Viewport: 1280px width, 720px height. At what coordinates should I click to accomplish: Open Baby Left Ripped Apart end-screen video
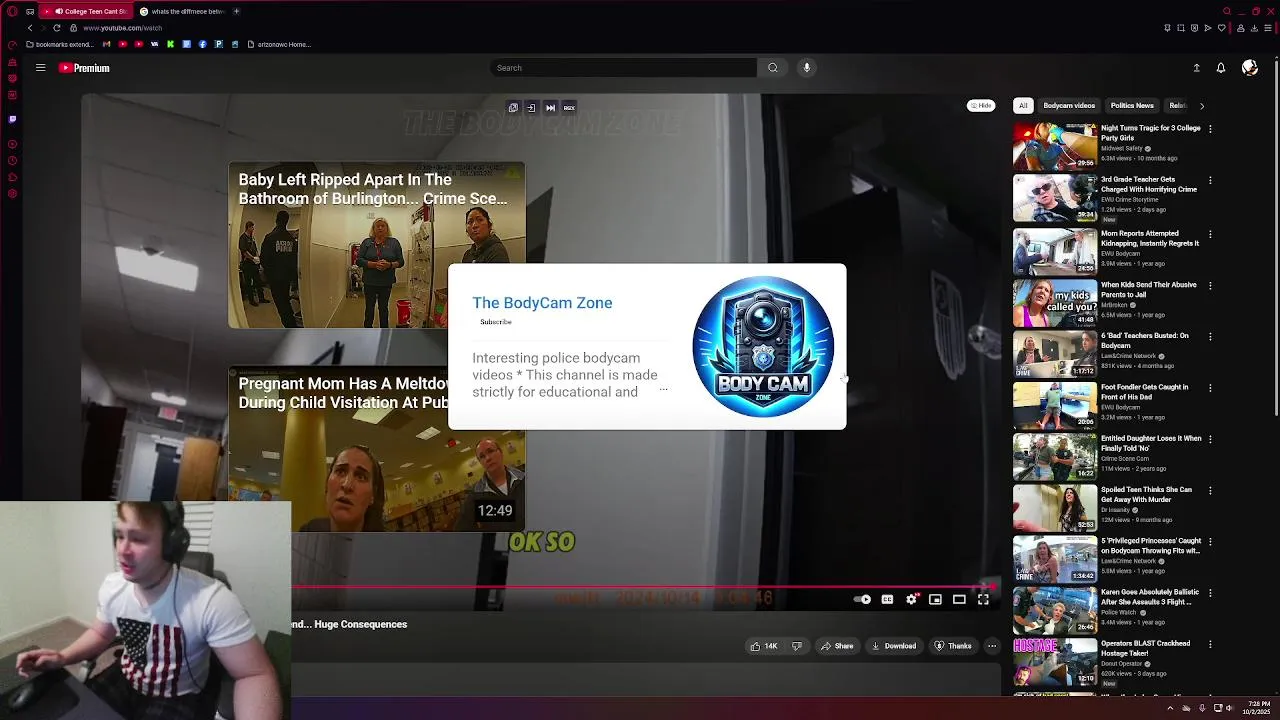click(377, 245)
